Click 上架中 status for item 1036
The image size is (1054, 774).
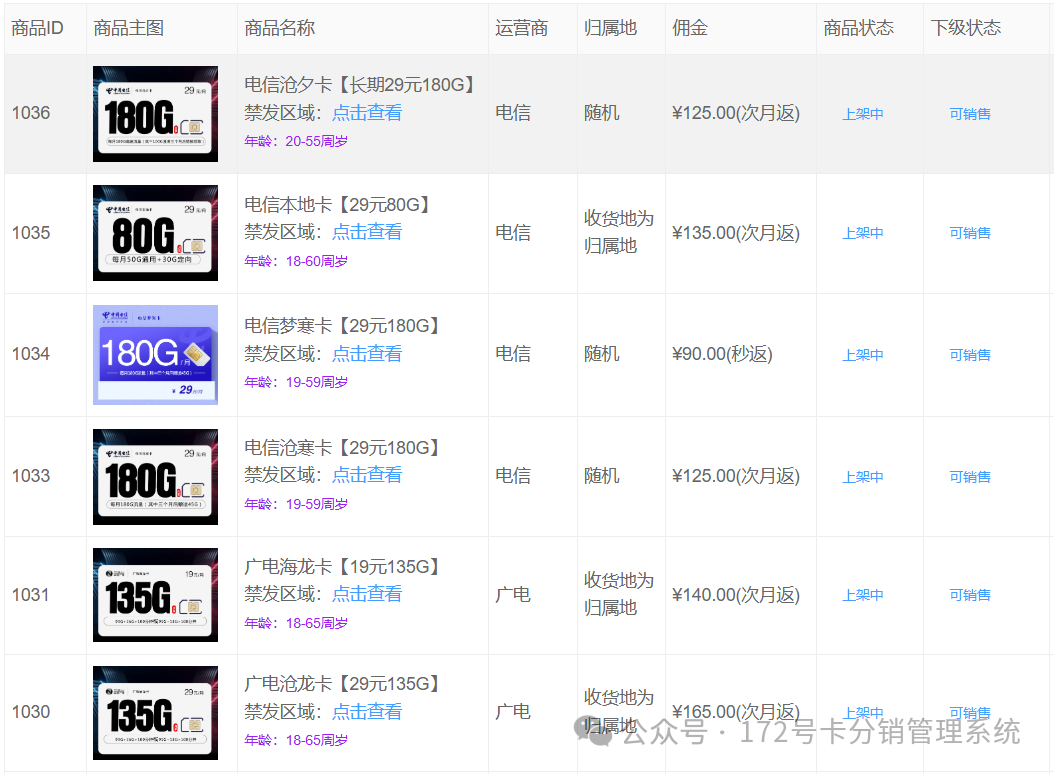coord(863,114)
